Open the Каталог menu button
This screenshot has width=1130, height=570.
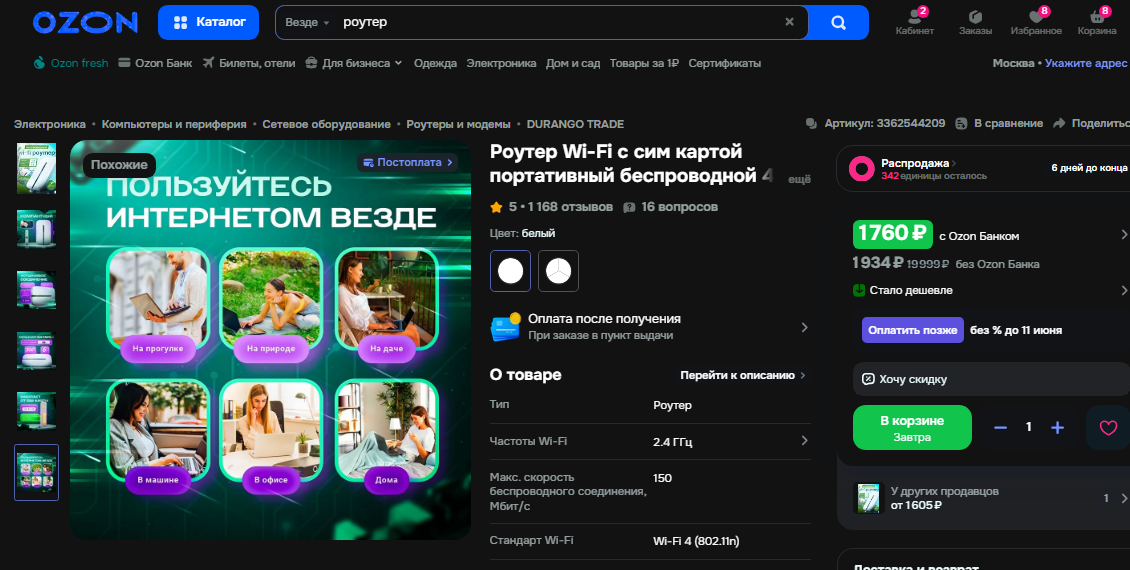pos(208,22)
